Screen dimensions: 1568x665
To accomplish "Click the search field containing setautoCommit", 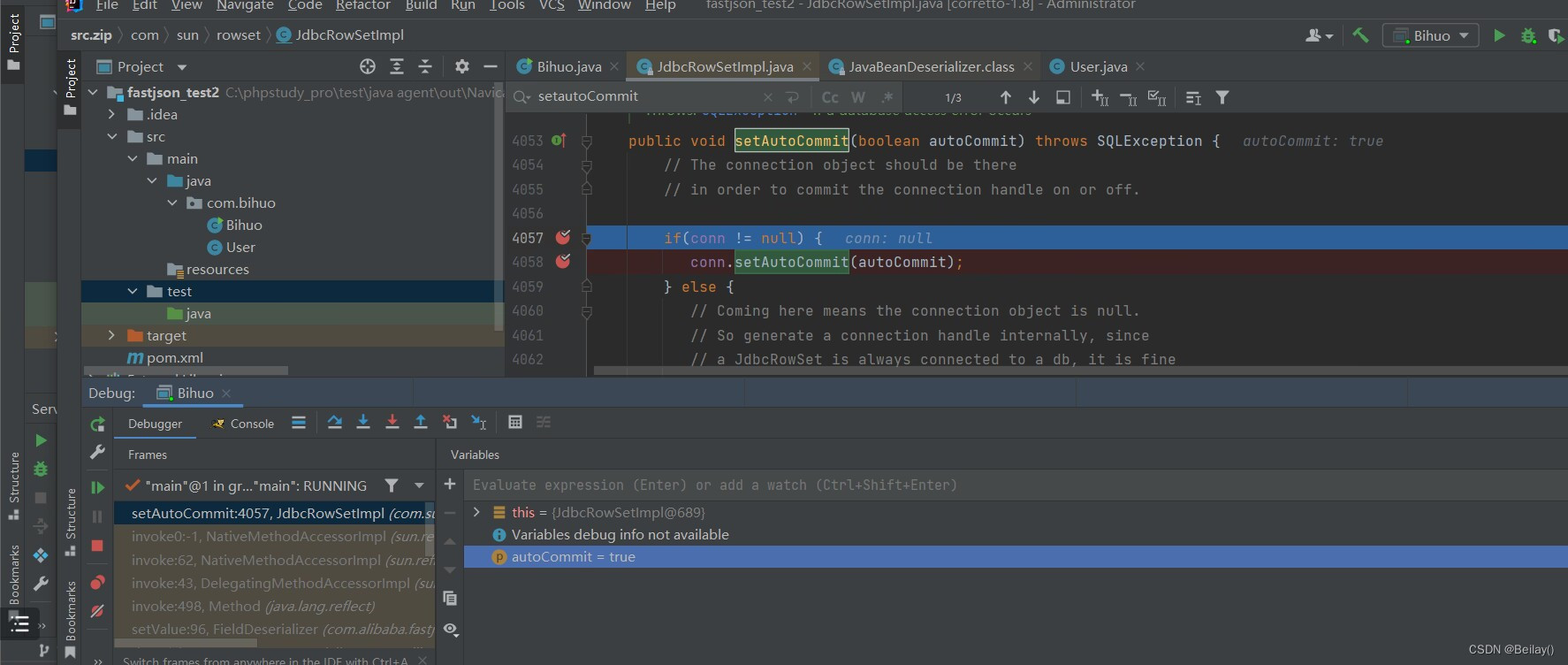I will tap(645, 96).
